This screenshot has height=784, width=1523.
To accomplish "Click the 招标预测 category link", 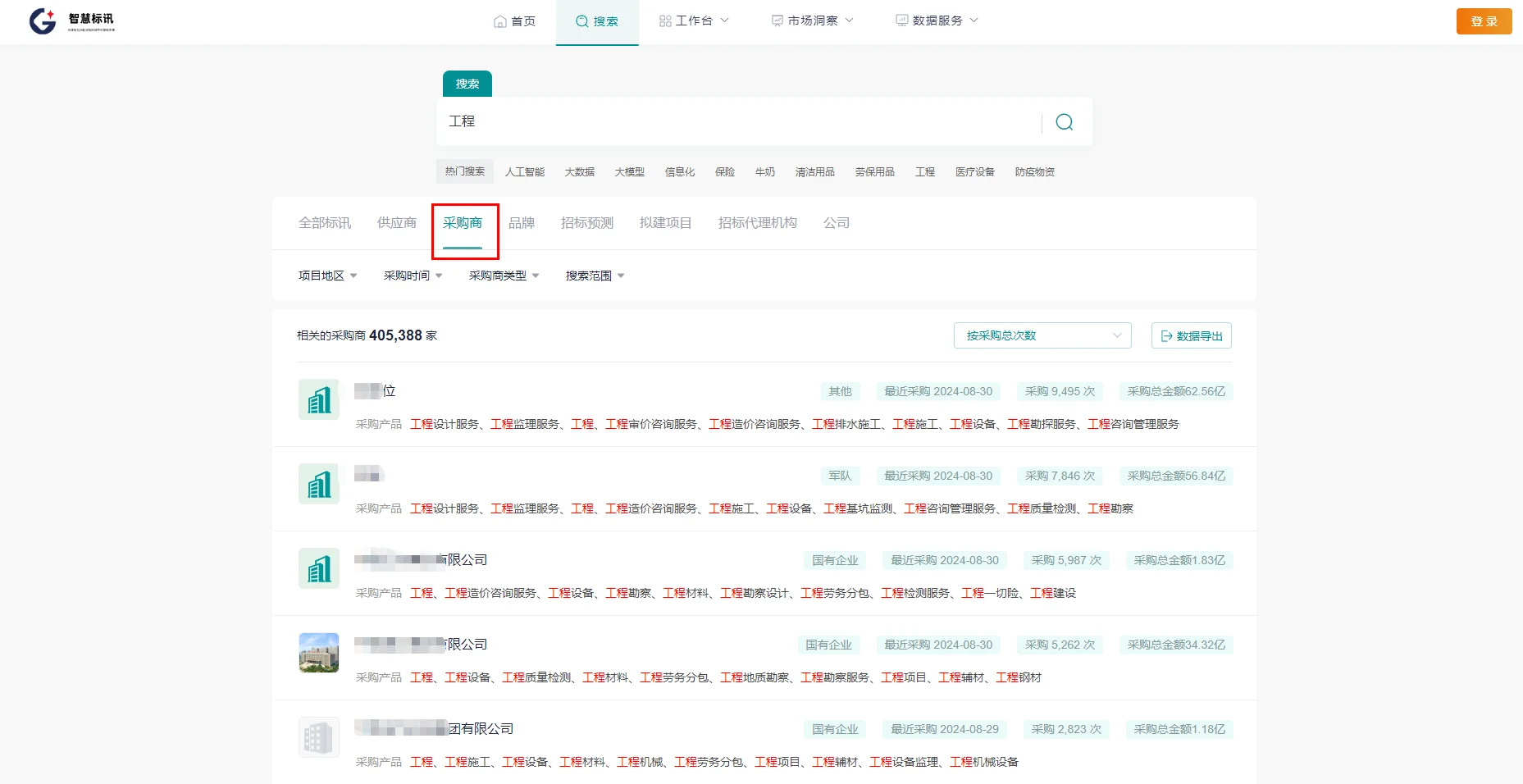I will pyautogui.click(x=586, y=222).
